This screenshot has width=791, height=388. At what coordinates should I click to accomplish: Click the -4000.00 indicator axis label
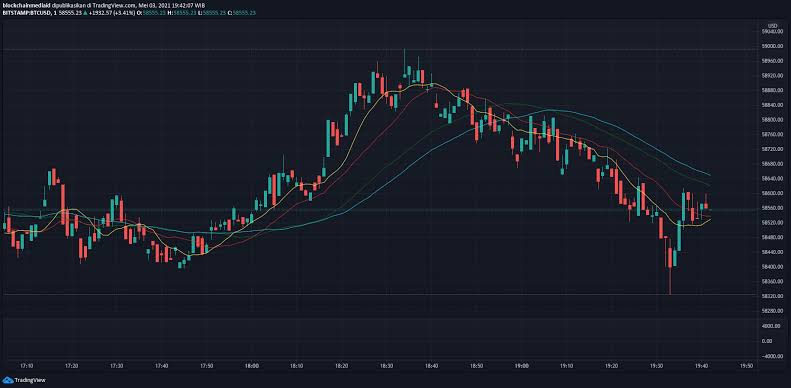[x=772, y=356]
